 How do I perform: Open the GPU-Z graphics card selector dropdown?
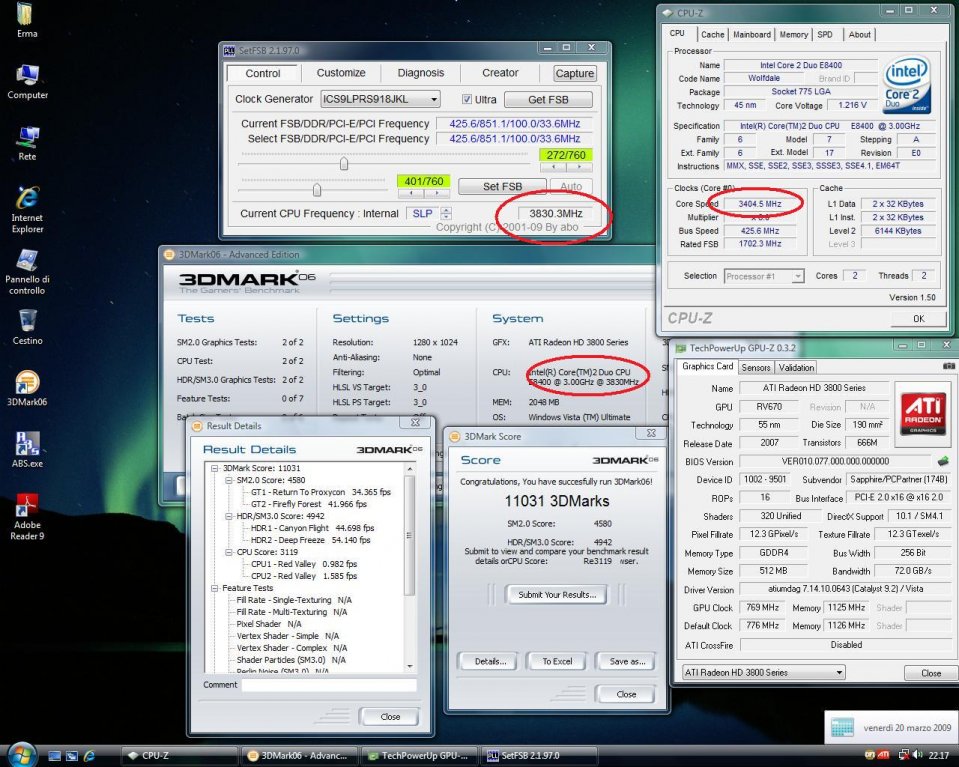click(763, 672)
